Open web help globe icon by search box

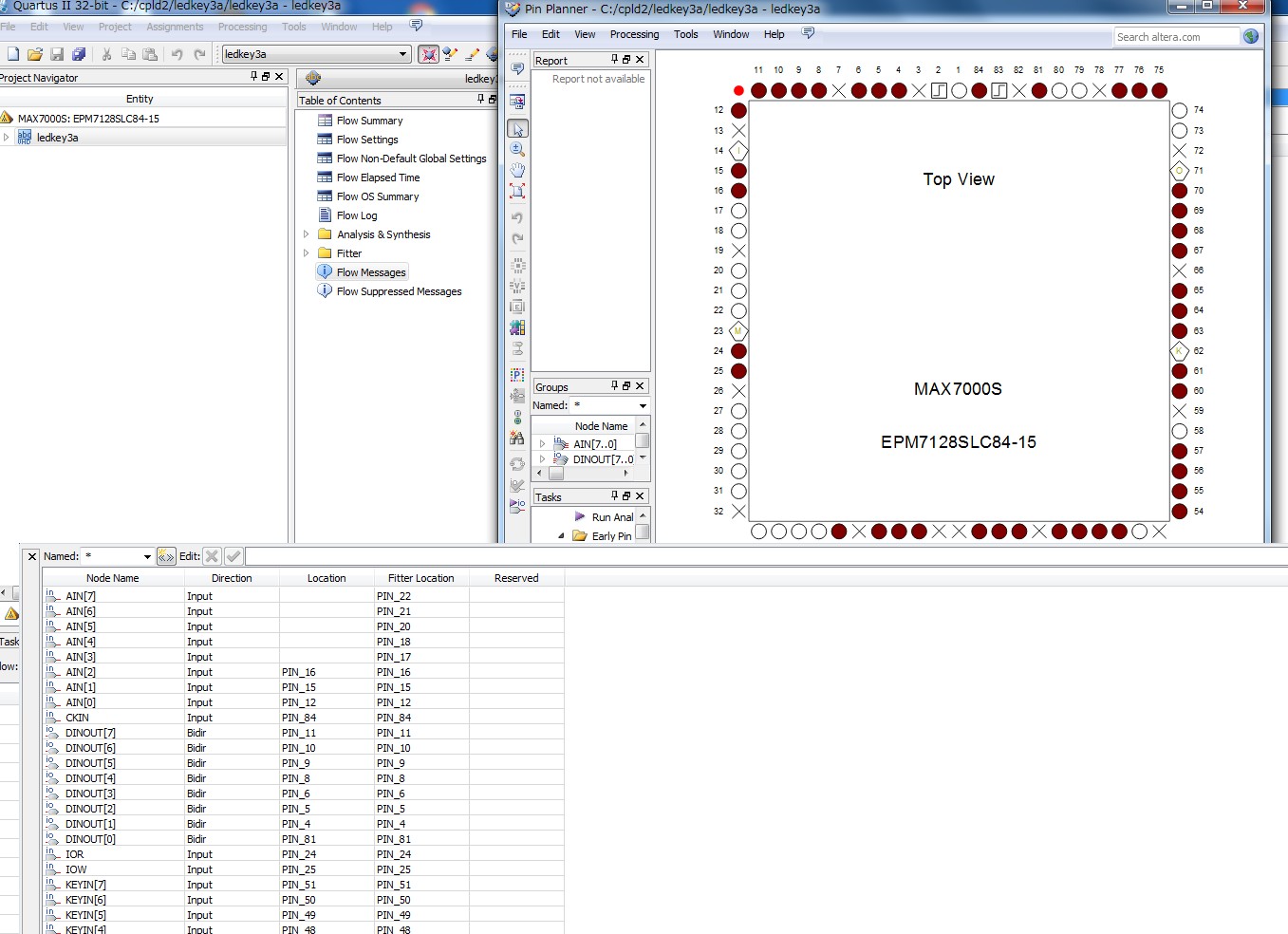(x=1251, y=36)
